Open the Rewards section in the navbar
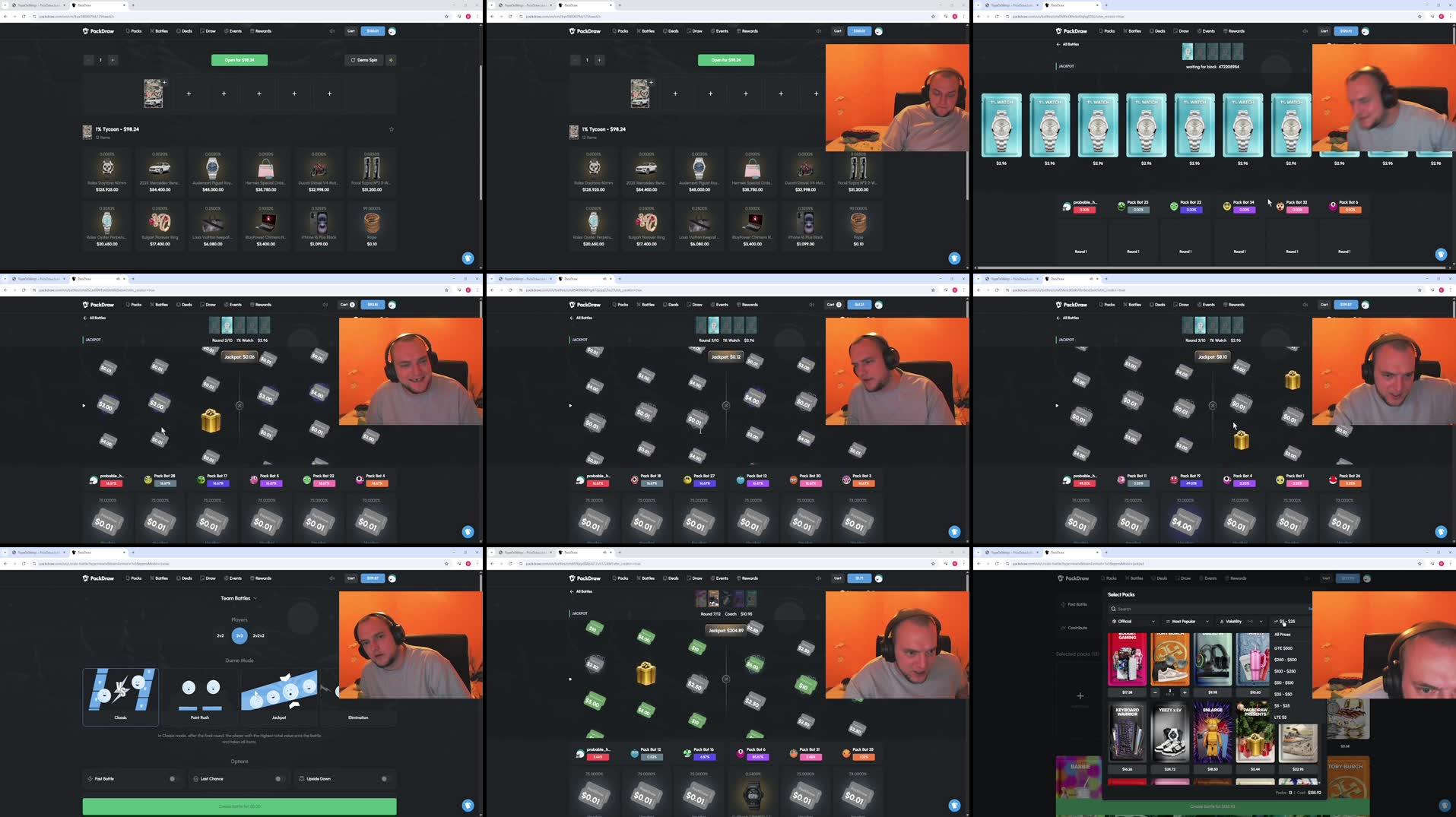Image resolution: width=1456 pixels, height=817 pixels. [x=260, y=31]
